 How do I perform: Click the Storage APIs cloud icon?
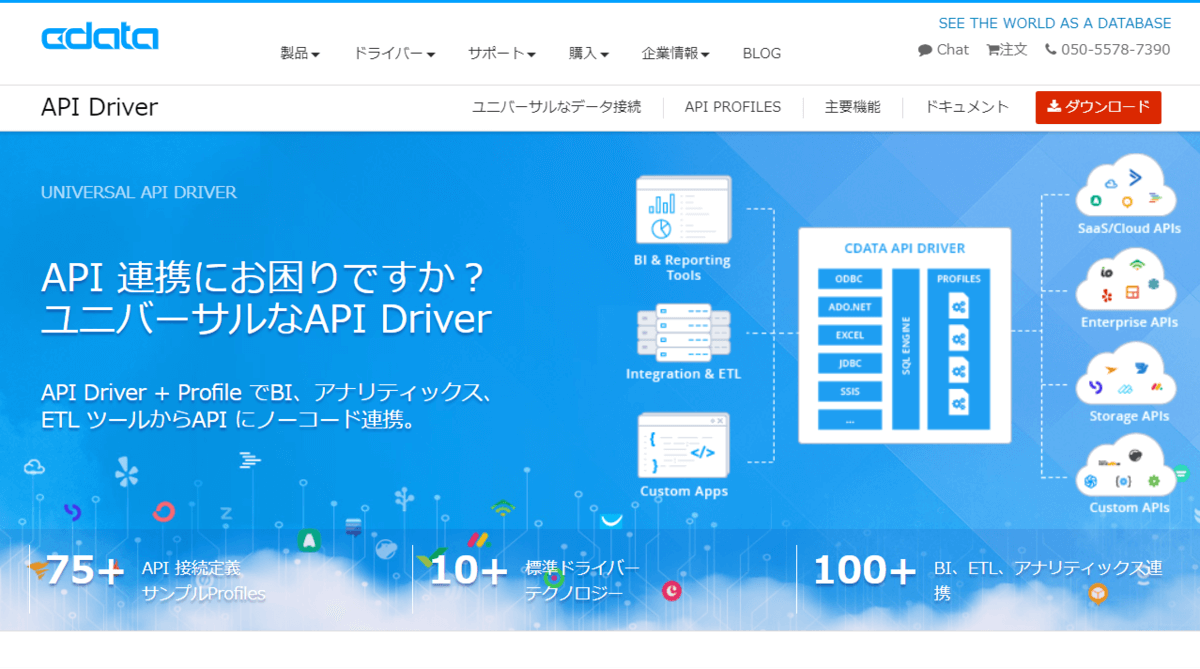pyautogui.click(x=1126, y=374)
